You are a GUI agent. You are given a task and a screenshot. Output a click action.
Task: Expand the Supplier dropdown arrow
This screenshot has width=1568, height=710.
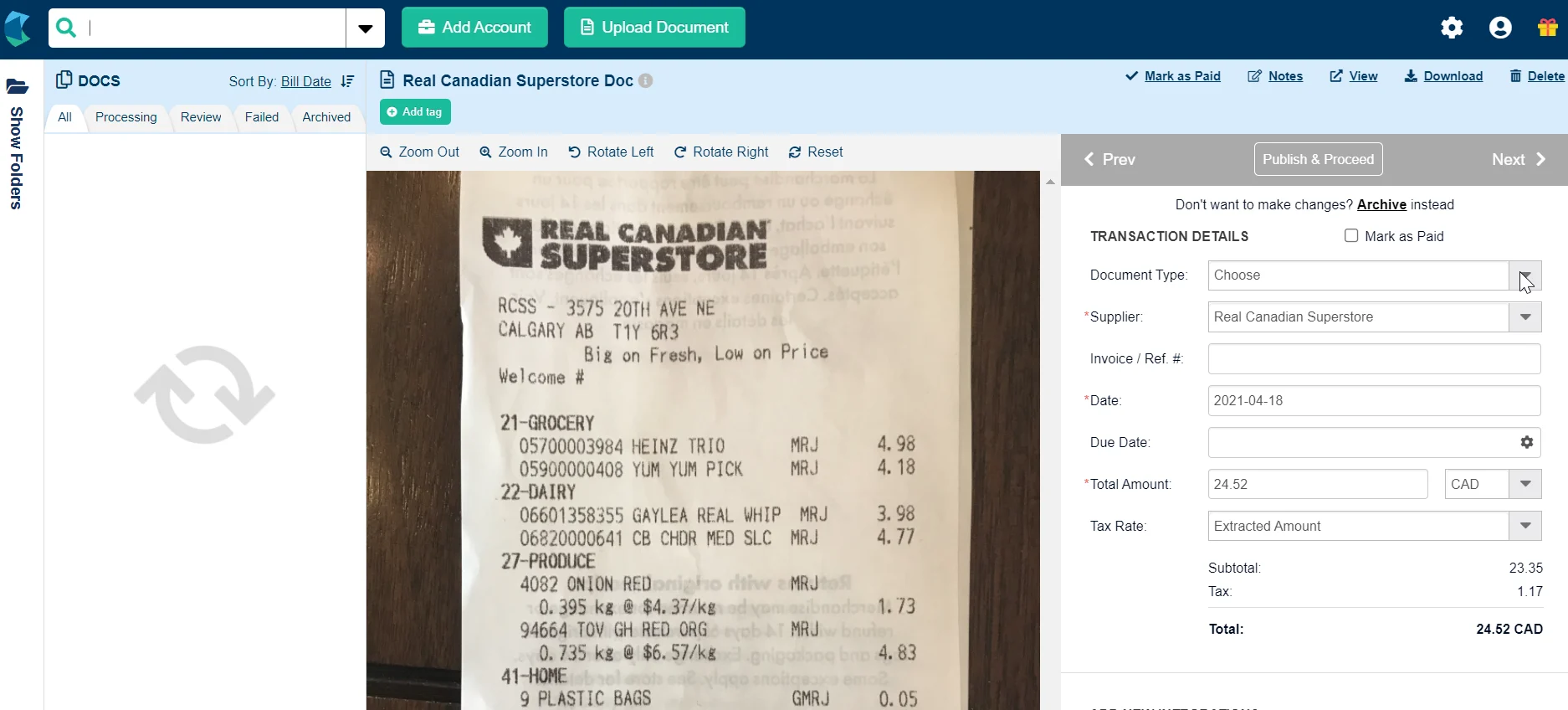point(1525,317)
